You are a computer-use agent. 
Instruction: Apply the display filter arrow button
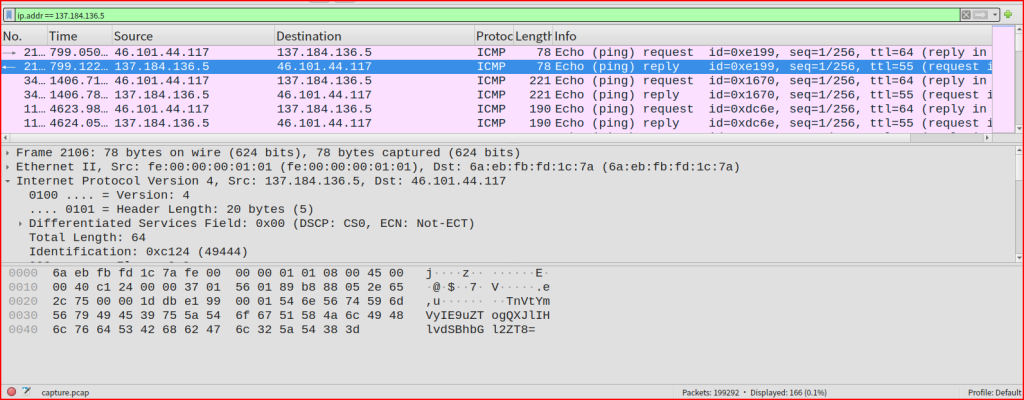[981, 16]
